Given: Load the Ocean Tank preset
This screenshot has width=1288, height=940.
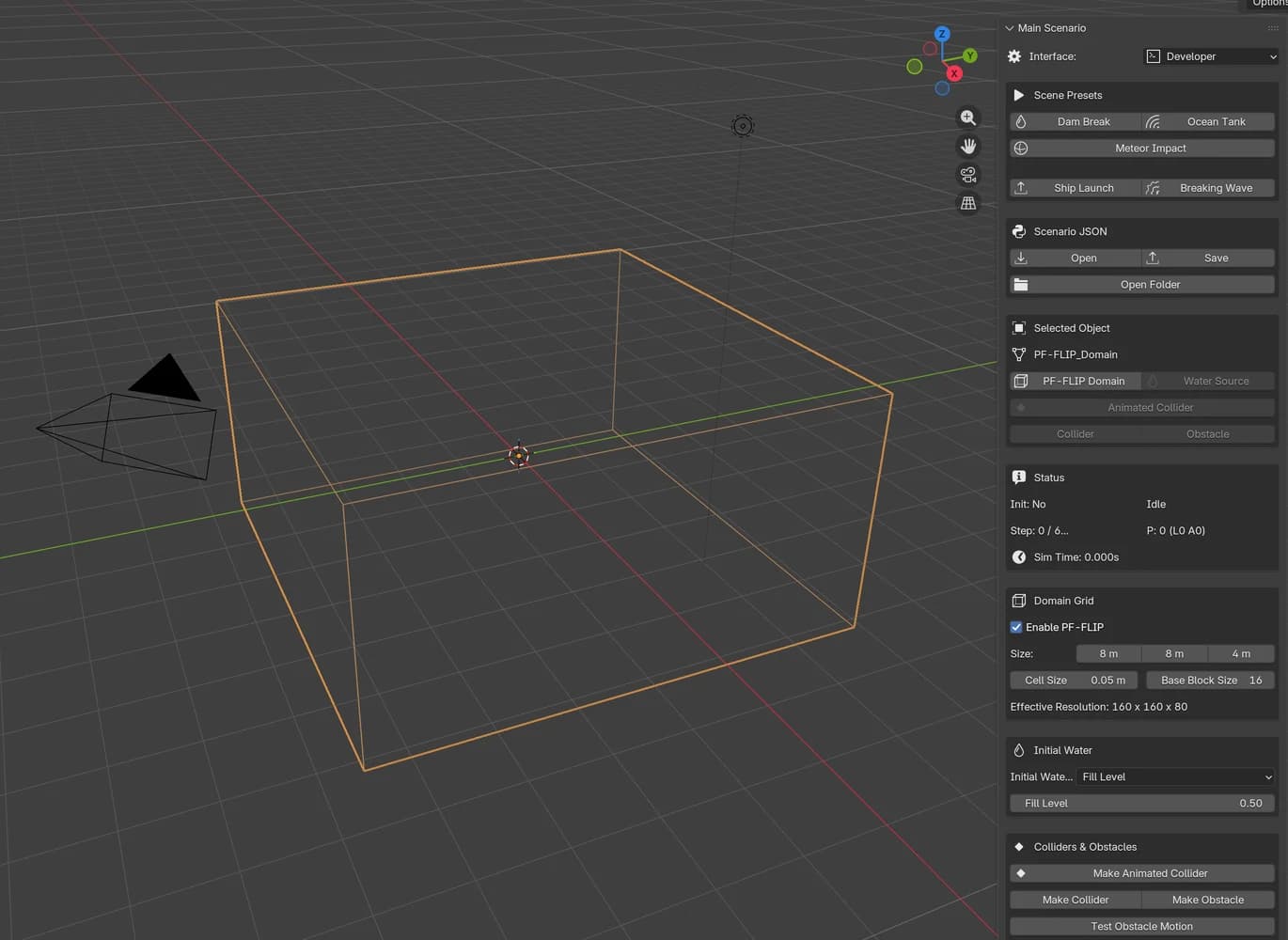Looking at the screenshot, I should (x=1208, y=121).
